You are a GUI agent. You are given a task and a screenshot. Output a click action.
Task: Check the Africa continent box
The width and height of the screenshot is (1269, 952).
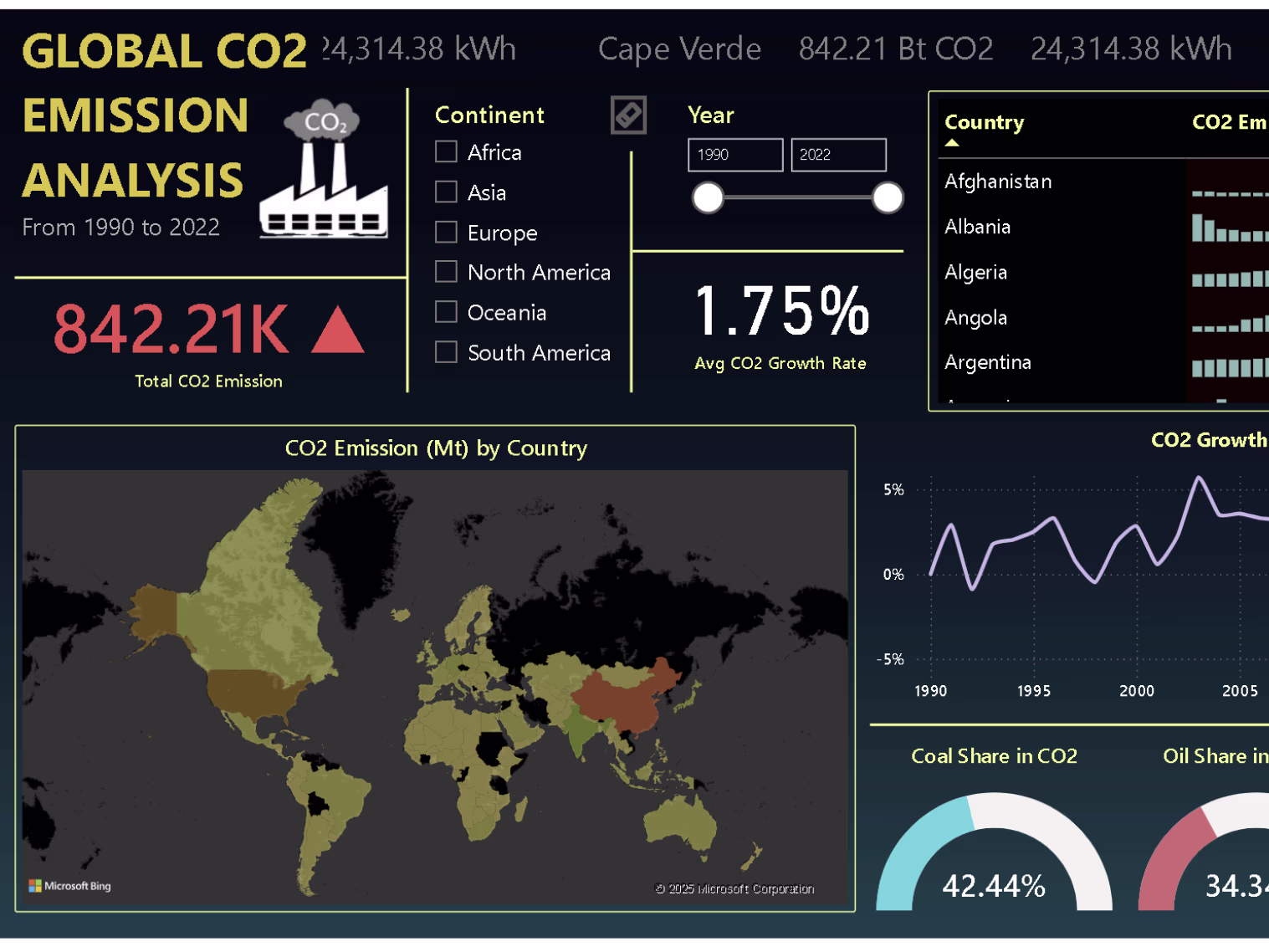447,151
